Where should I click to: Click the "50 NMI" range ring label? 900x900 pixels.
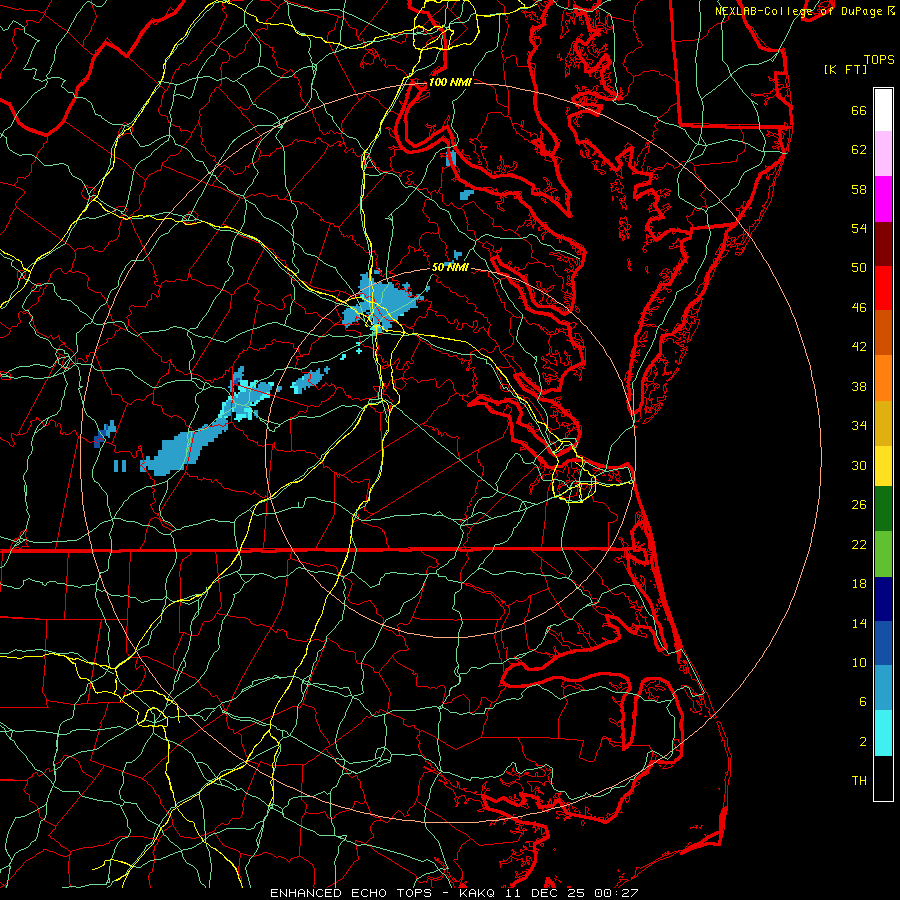tap(450, 267)
